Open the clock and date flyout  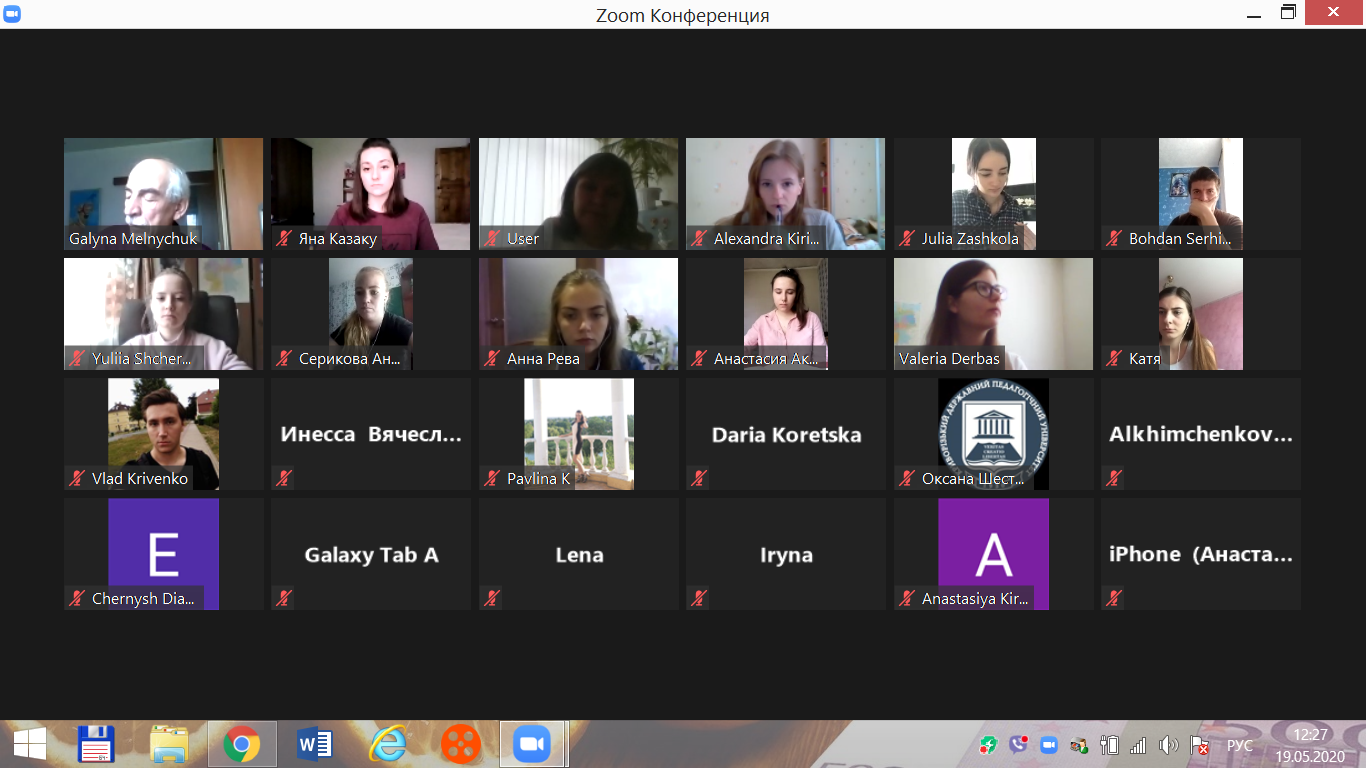[x=1309, y=745]
